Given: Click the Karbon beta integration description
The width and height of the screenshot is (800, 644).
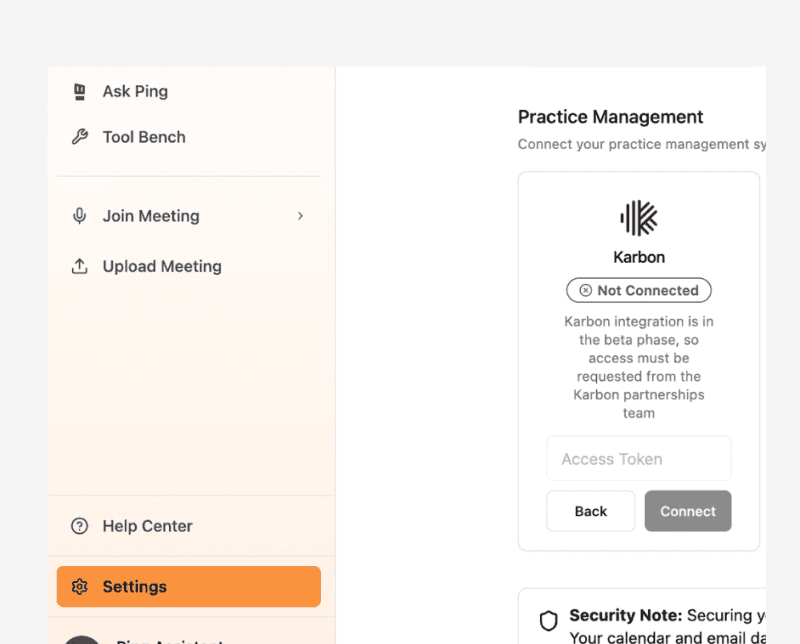Looking at the screenshot, I should point(639,367).
